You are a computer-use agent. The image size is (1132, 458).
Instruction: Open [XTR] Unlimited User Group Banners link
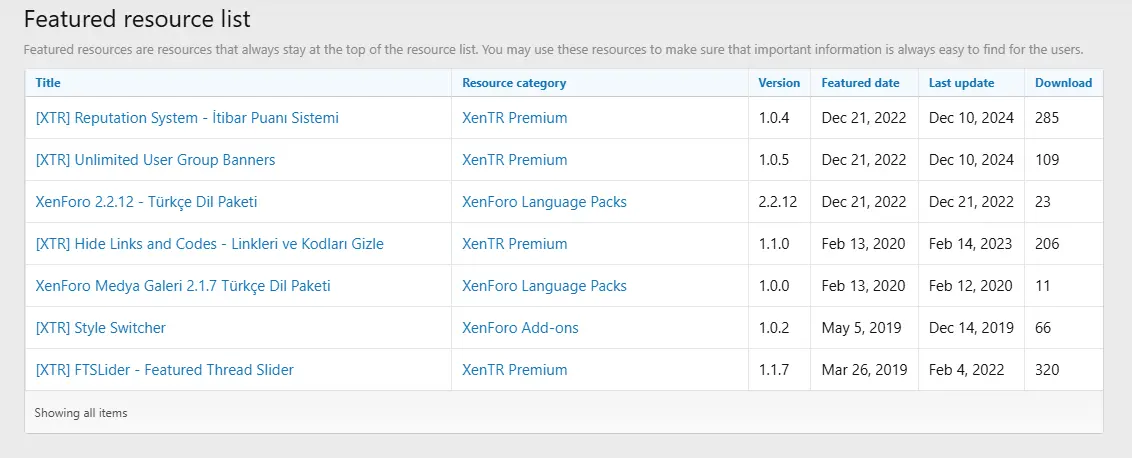155,160
